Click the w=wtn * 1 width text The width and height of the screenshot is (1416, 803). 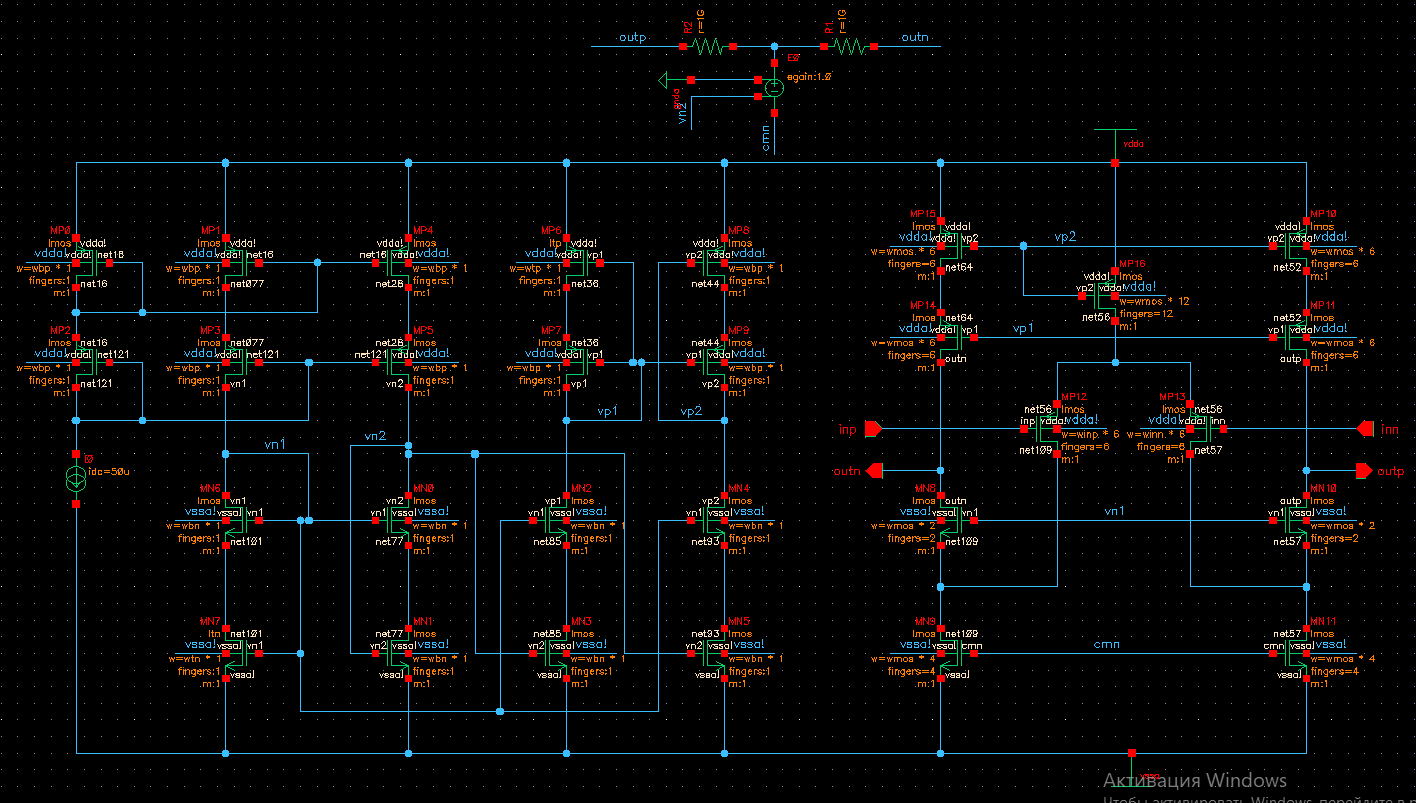(x=197, y=659)
